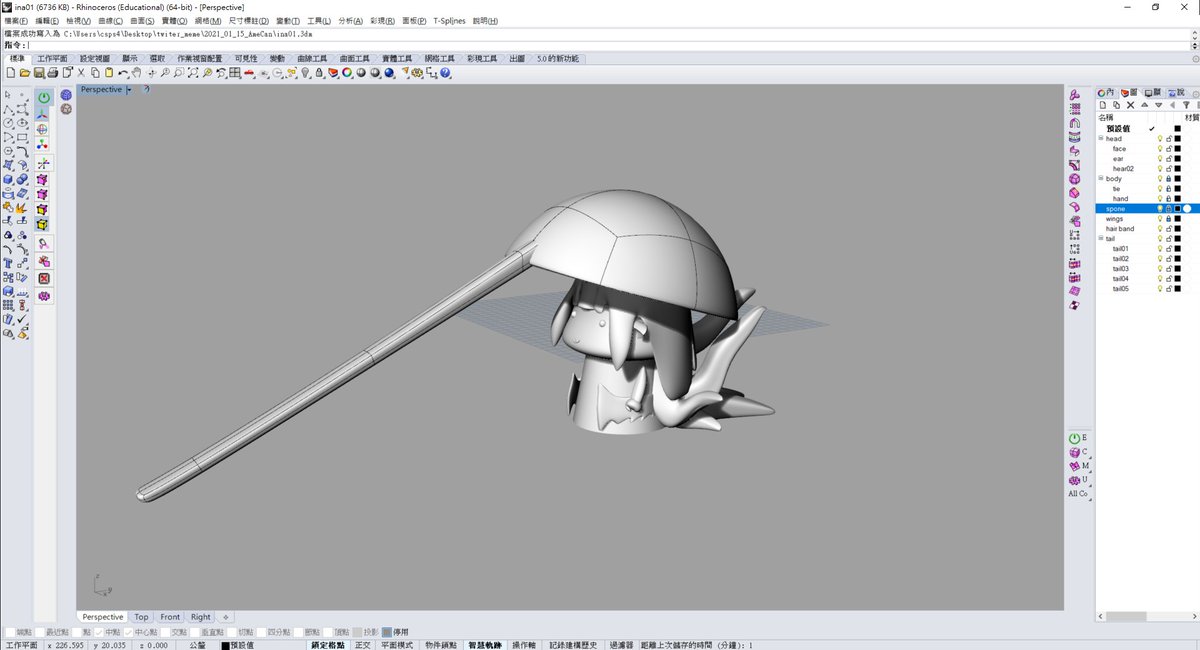Collapse the body layer group
Screen dimensions: 1200x650
click(x=1101, y=179)
